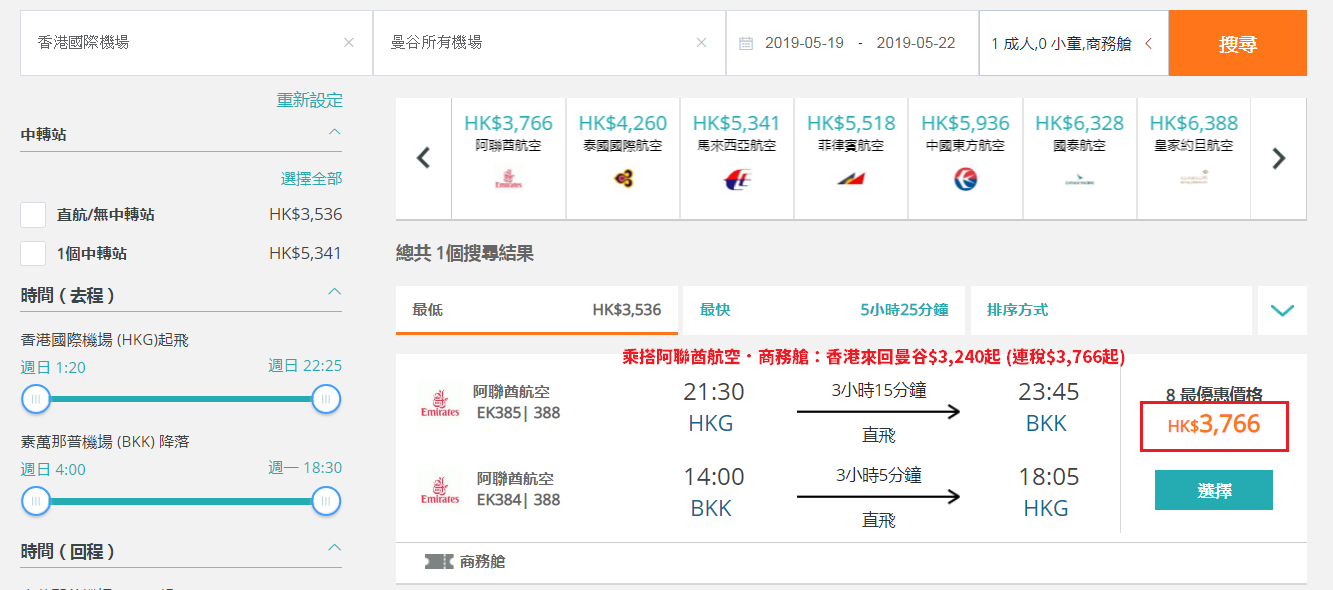This screenshot has height=590, width=1333.
Task: Click the 香港國際機場 origin input field
Action: (x=196, y=43)
